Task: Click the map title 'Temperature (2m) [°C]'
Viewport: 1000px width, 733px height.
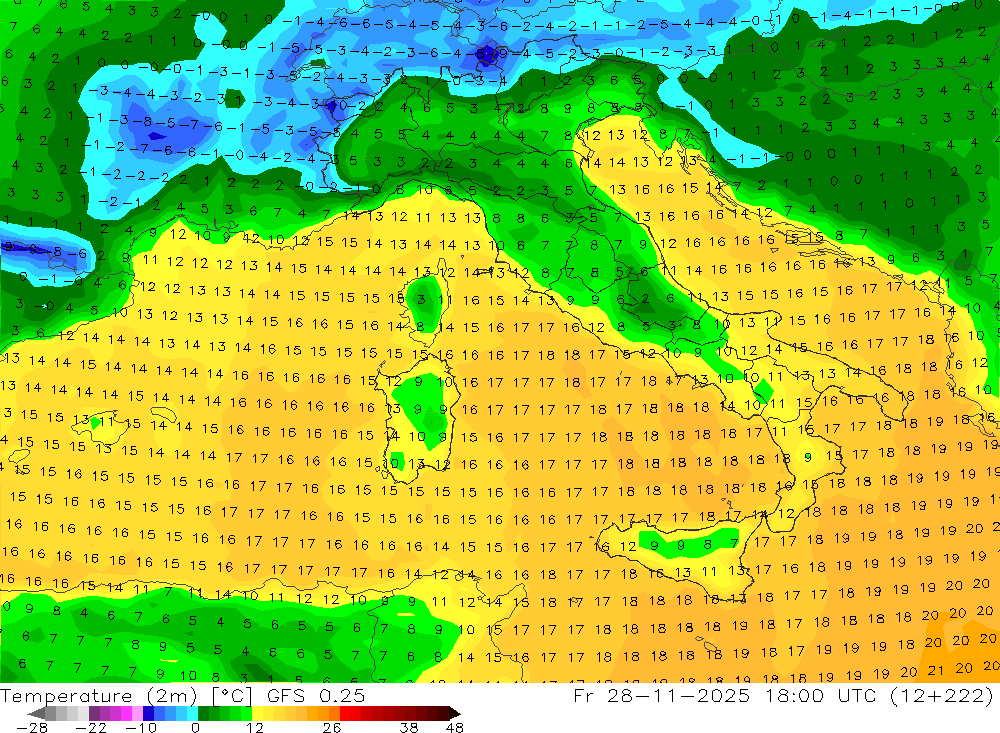Action: coord(126,696)
